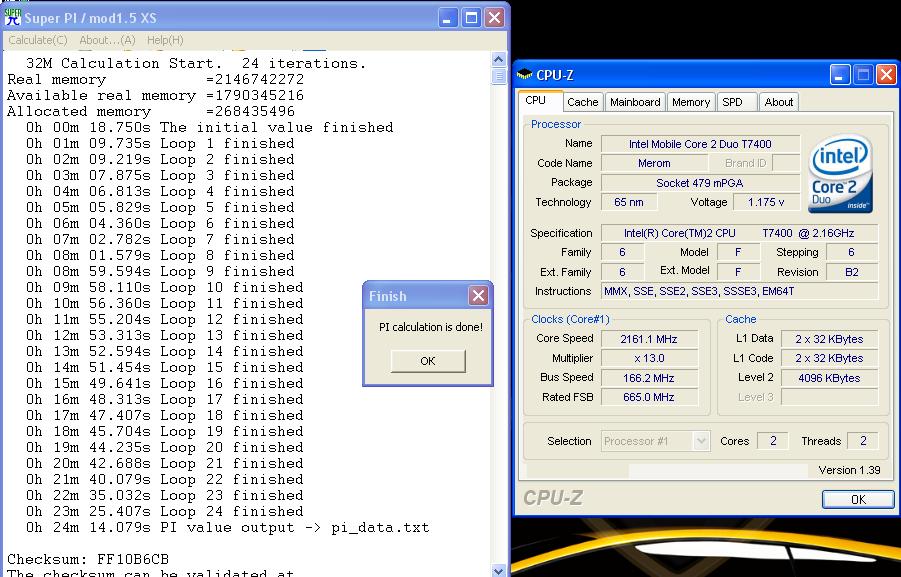This screenshot has height=577, width=901.
Task: Click the Multiplier value 'x 13.0'
Action: (x=649, y=358)
